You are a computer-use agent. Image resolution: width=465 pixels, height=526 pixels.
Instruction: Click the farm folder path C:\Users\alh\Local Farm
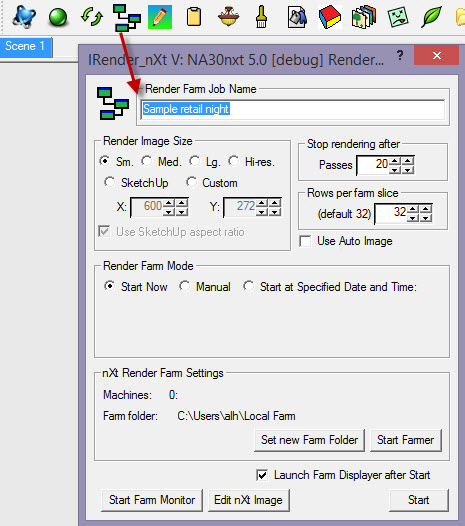click(x=236, y=416)
